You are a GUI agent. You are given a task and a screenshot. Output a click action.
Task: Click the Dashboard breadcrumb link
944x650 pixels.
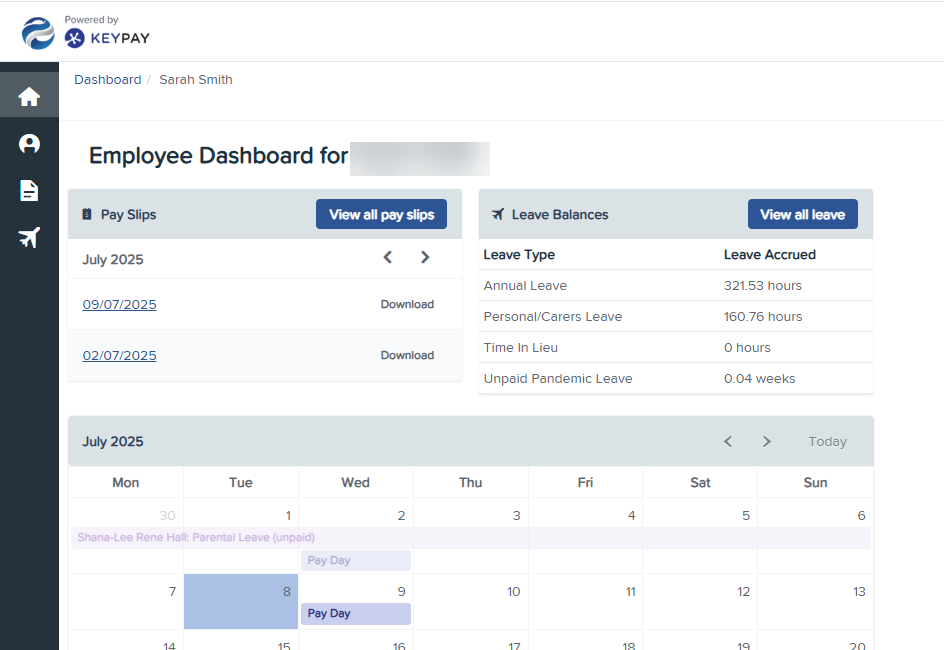107,80
